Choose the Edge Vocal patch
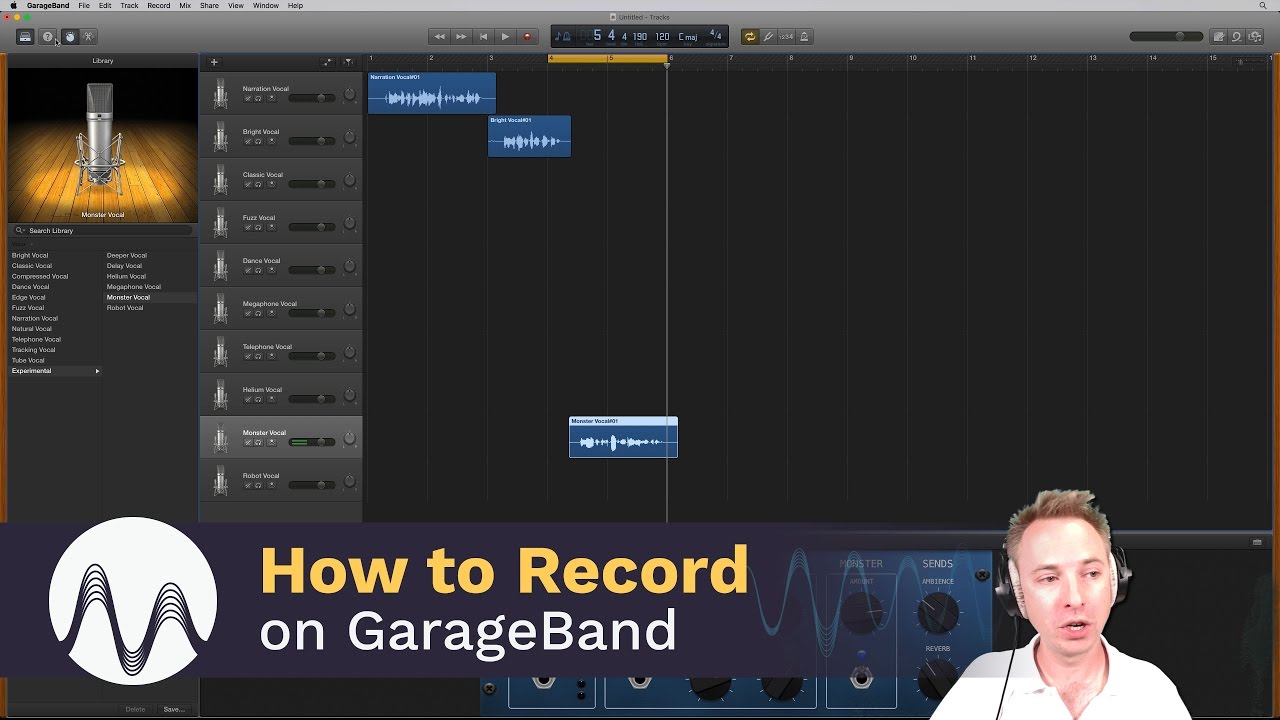This screenshot has height=720, width=1280. click(x=28, y=297)
